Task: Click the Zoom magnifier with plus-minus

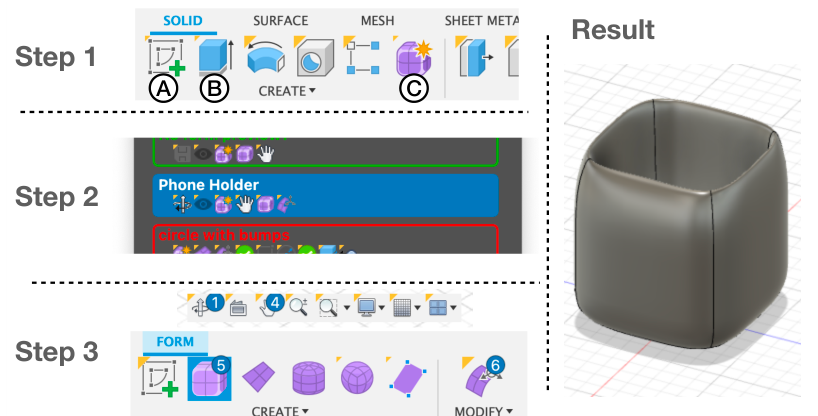Action: coord(298,307)
